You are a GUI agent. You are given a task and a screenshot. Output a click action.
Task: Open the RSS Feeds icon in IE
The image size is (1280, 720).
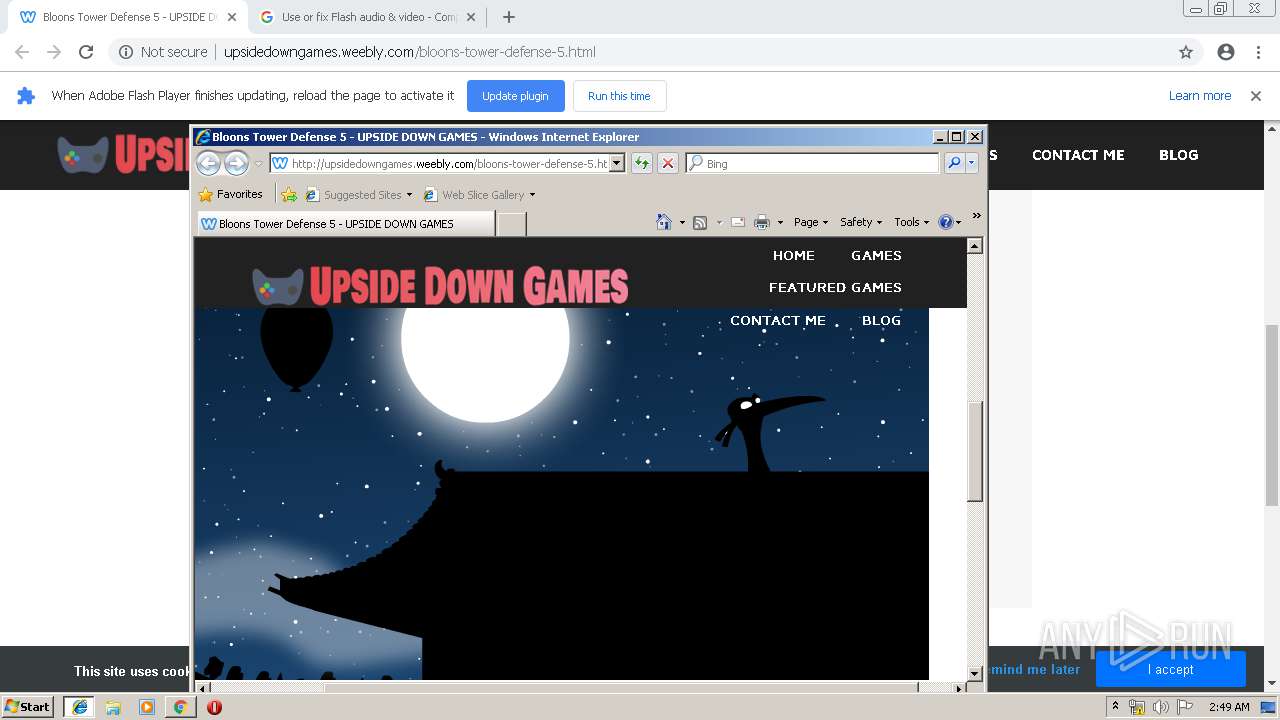coord(700,222)
